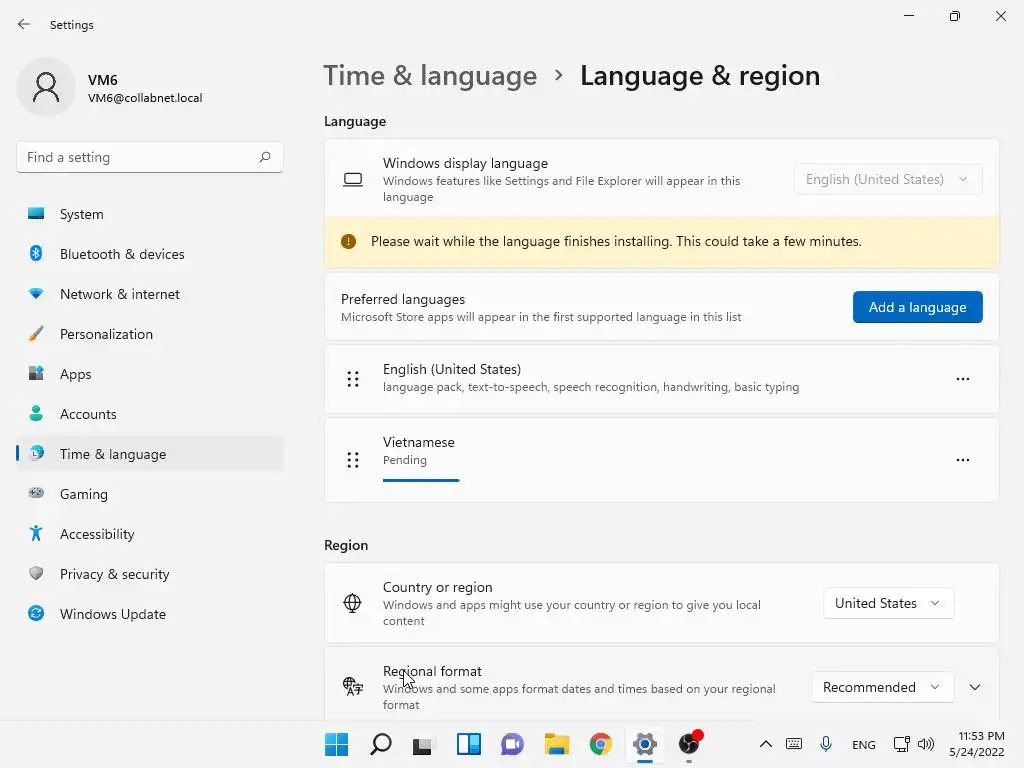1024x768 pixels.
Task: Switch input language via ENG indicator
Action: (863, 744)
